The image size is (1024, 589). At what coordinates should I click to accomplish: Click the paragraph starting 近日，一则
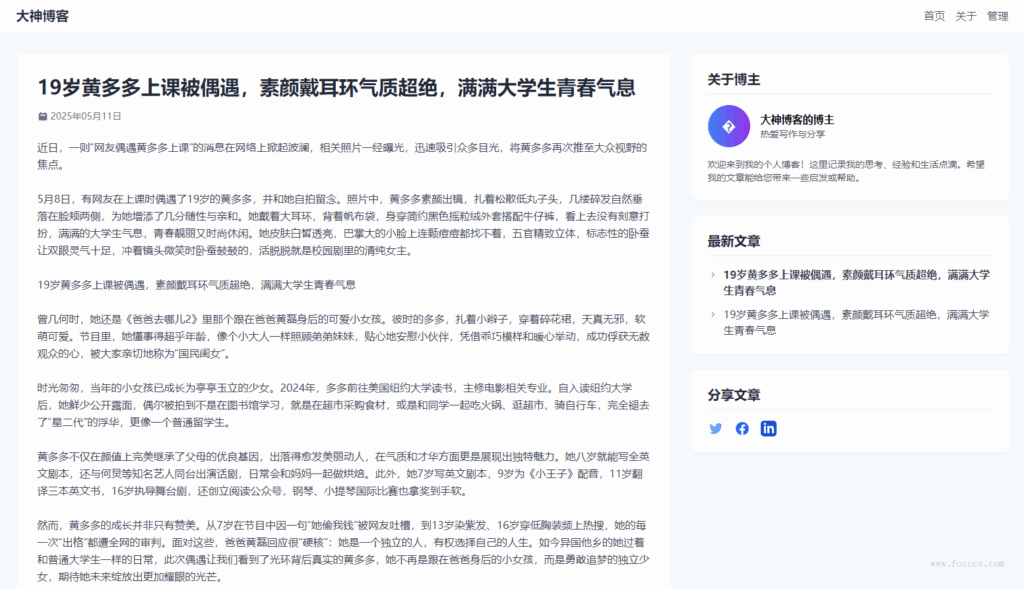coord(342,156)
